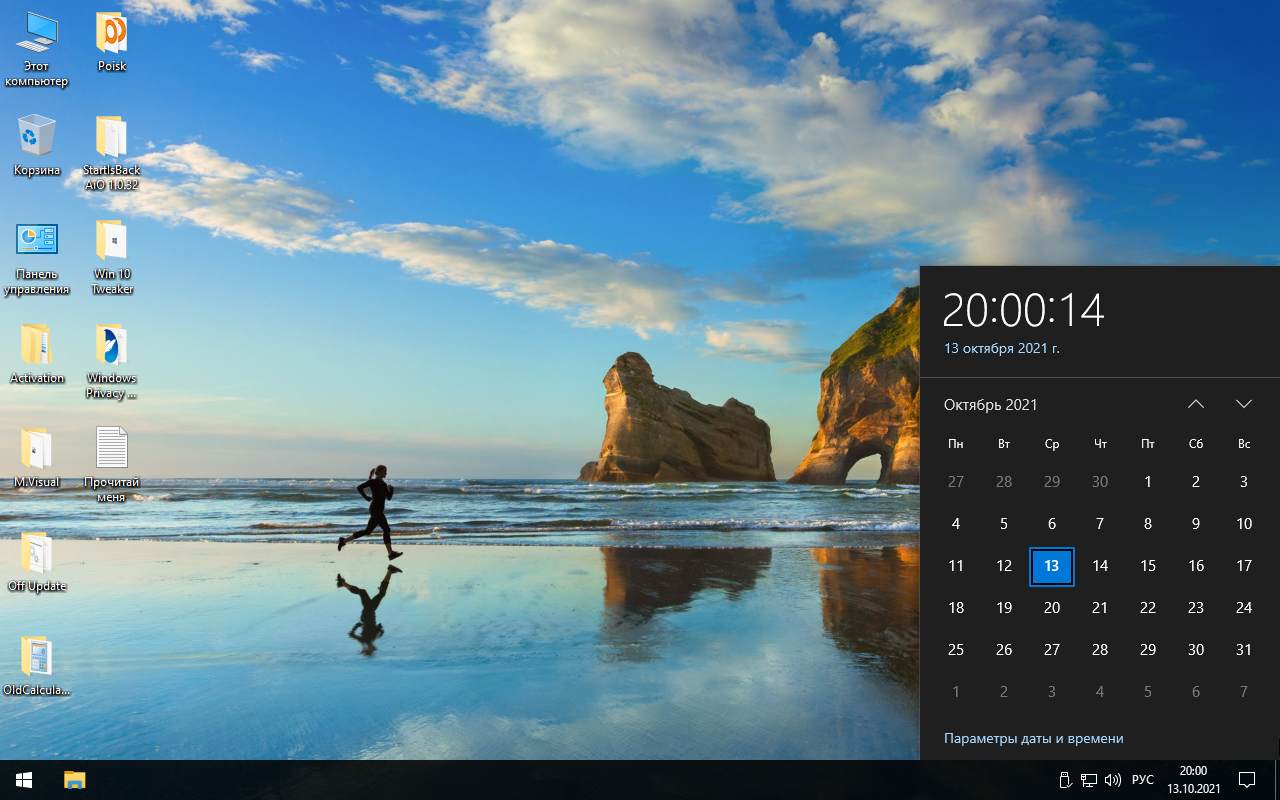Open File Explorer from the taskbar
The image size is (1280, 800).
[75, 779]
